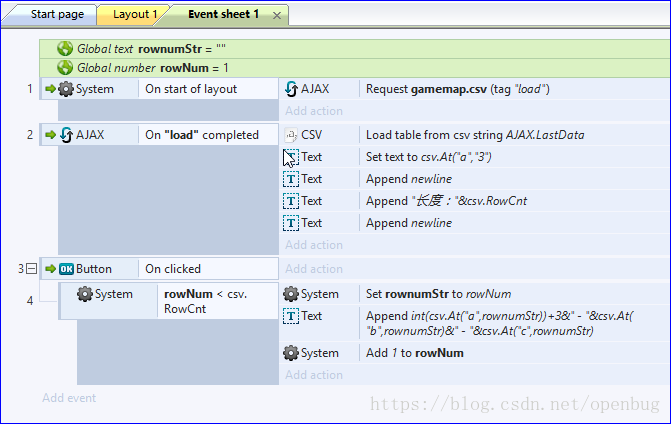This screenshot has width=671, height=424.
Task: Click the globe icon beside rowNum variable
Action: pos(65,68)
